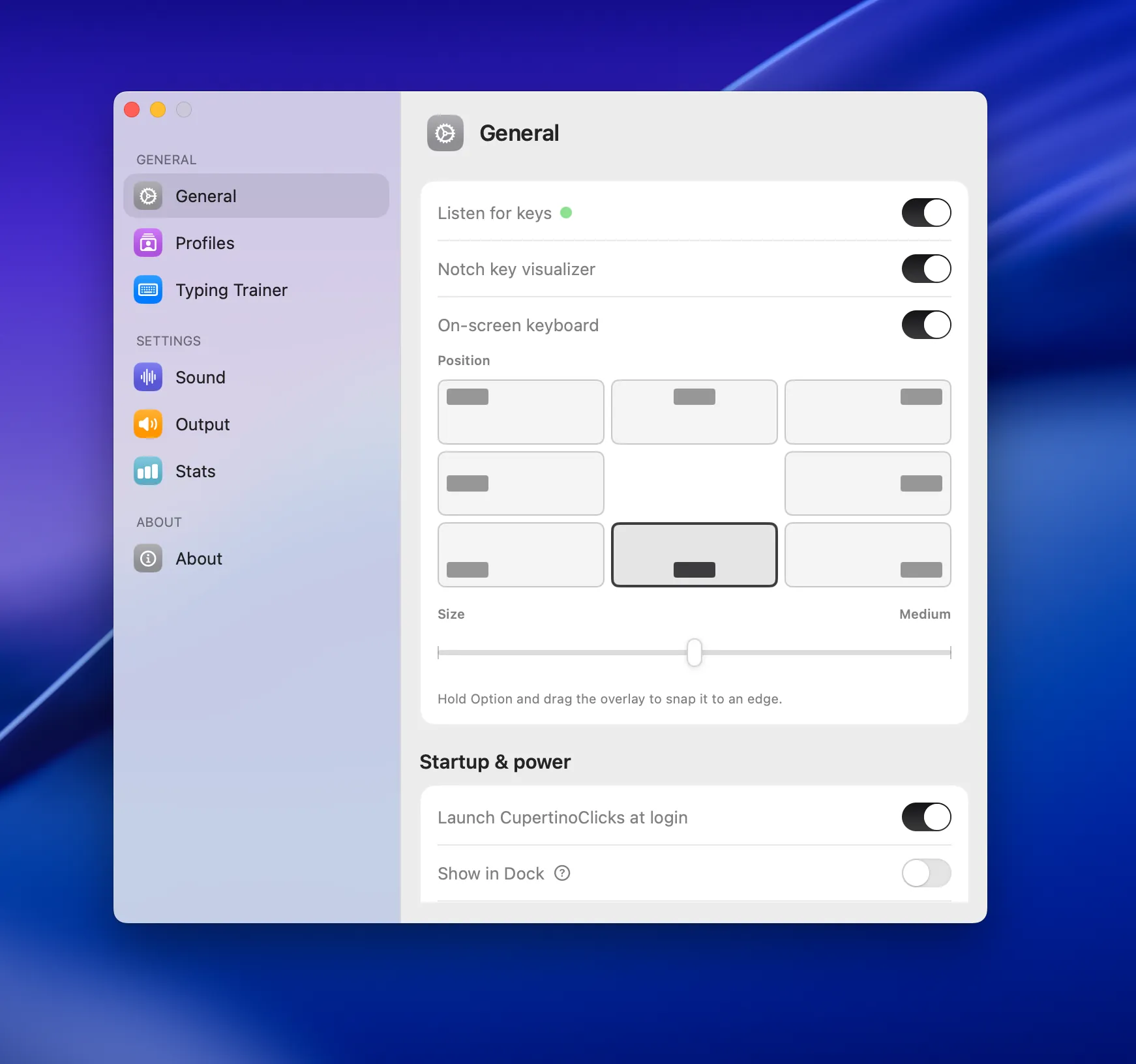Click the Startup & power heading
1136x1064 pixels.
[x=495, y=761]
